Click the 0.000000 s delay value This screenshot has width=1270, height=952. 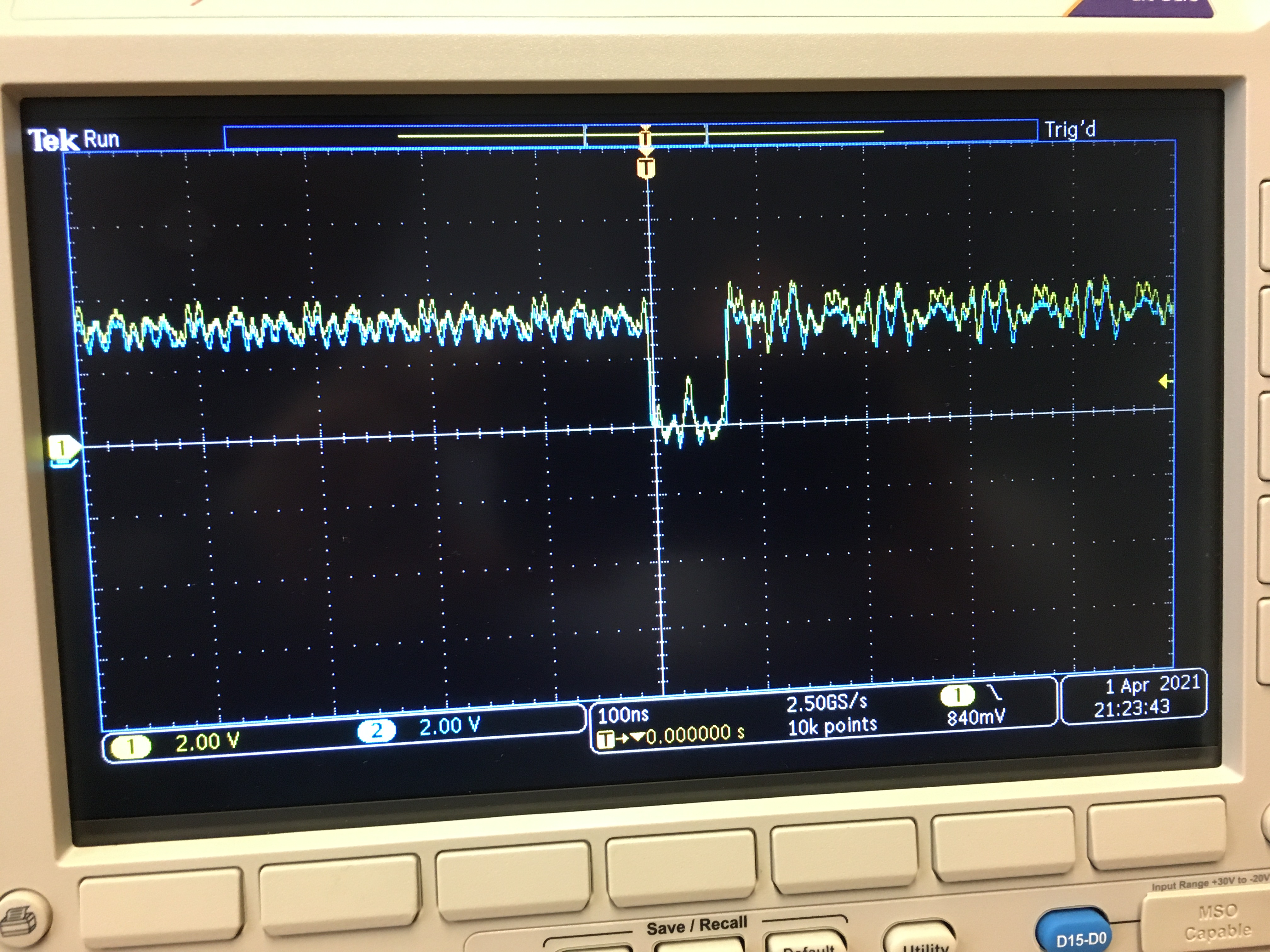coord(695,734)
